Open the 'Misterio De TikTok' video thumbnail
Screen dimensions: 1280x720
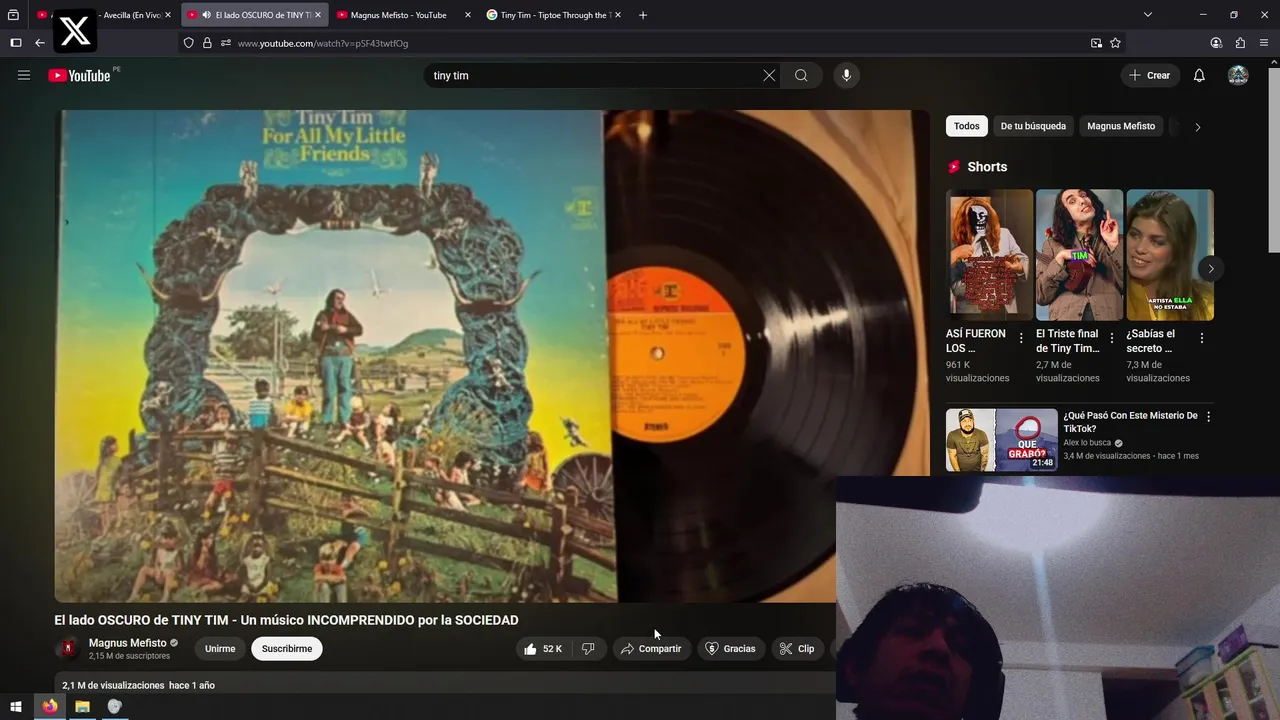1002,439
